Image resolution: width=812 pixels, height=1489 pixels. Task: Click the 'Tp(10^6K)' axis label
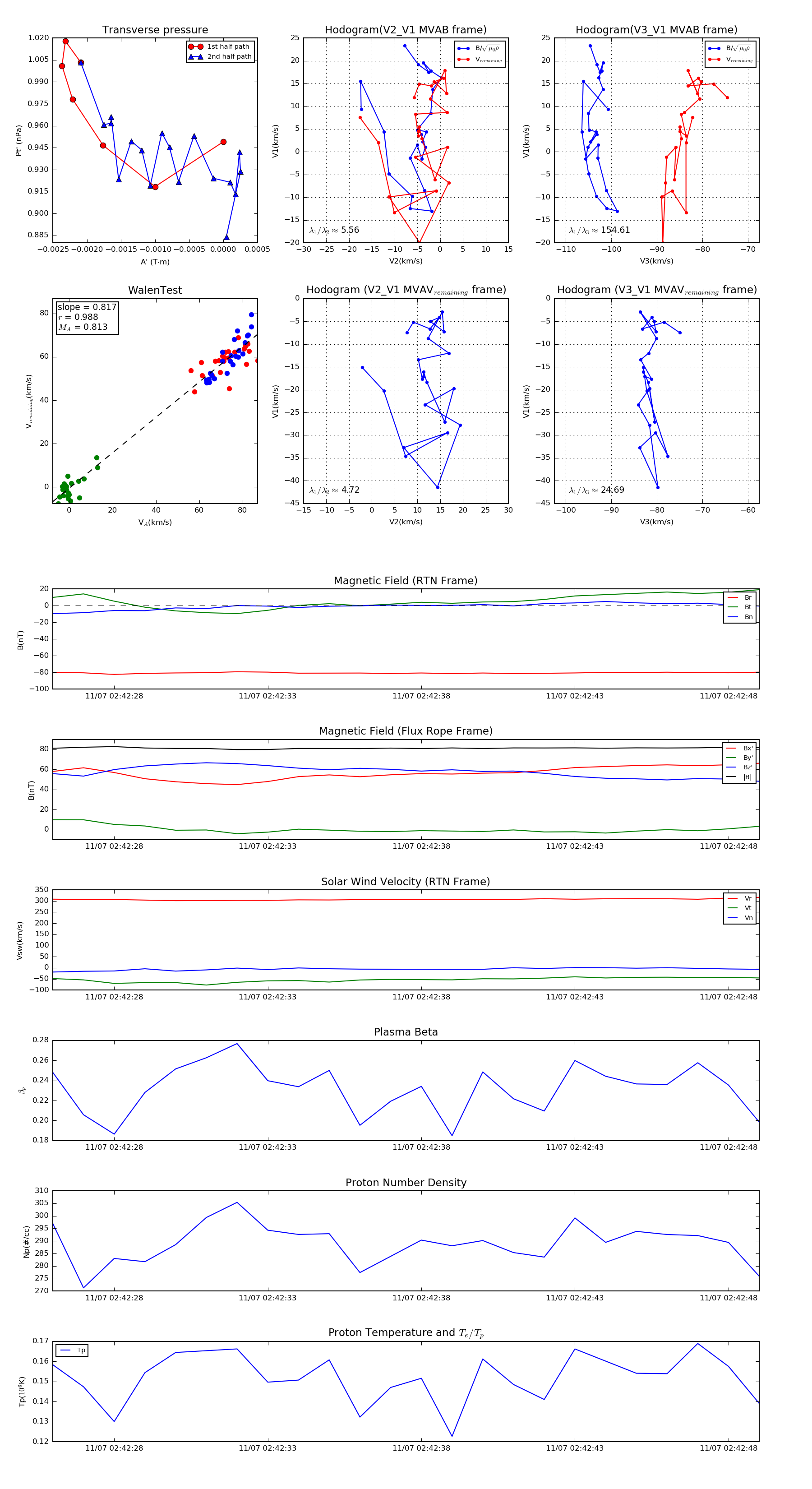[x=22, y=1392]
